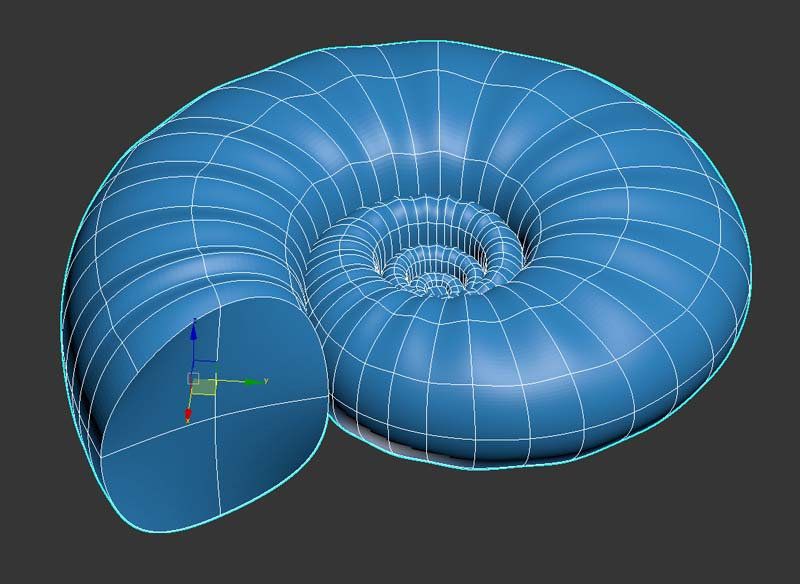
Task: Click the small square at the gizmo origin
Action: [x=193, y=378]
